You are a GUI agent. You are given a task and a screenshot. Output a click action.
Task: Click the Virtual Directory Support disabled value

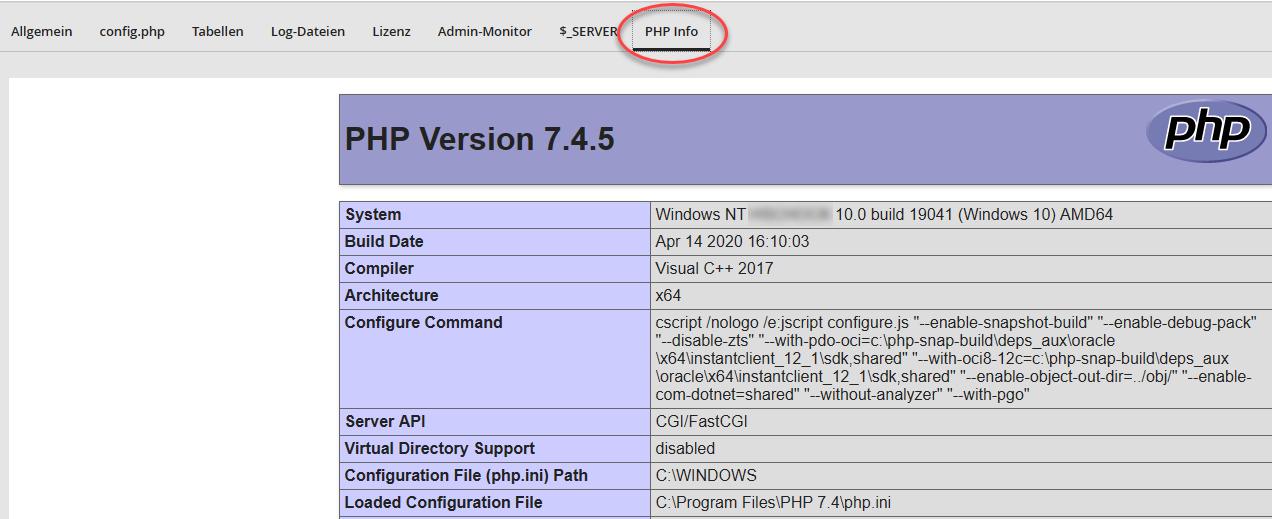tap(685, 448)
